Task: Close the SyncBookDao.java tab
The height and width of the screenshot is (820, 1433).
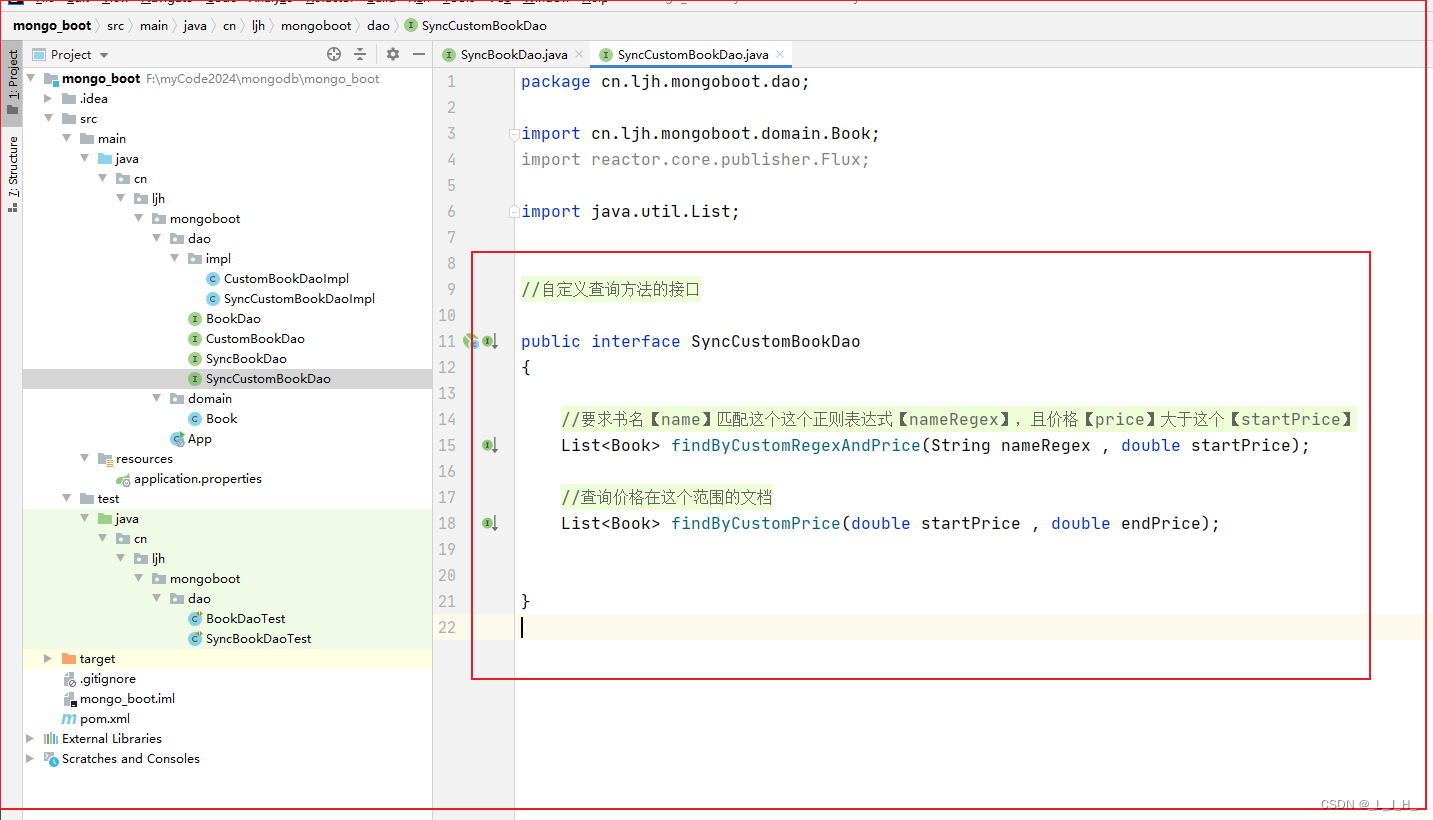Action: pyautogui.click(x=579, y=55)
